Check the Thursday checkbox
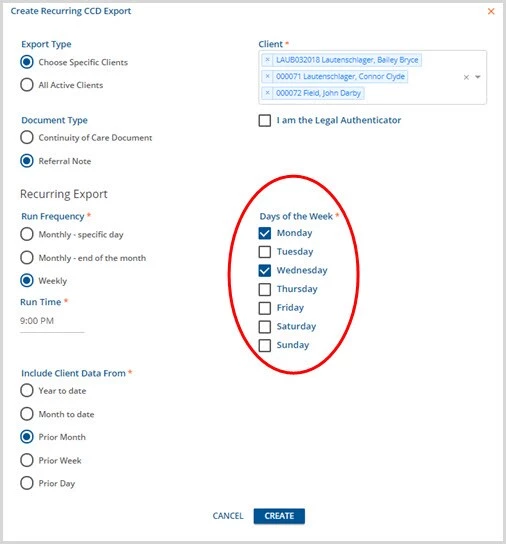Screen dimensions: 506x544 tap(264, 289)
